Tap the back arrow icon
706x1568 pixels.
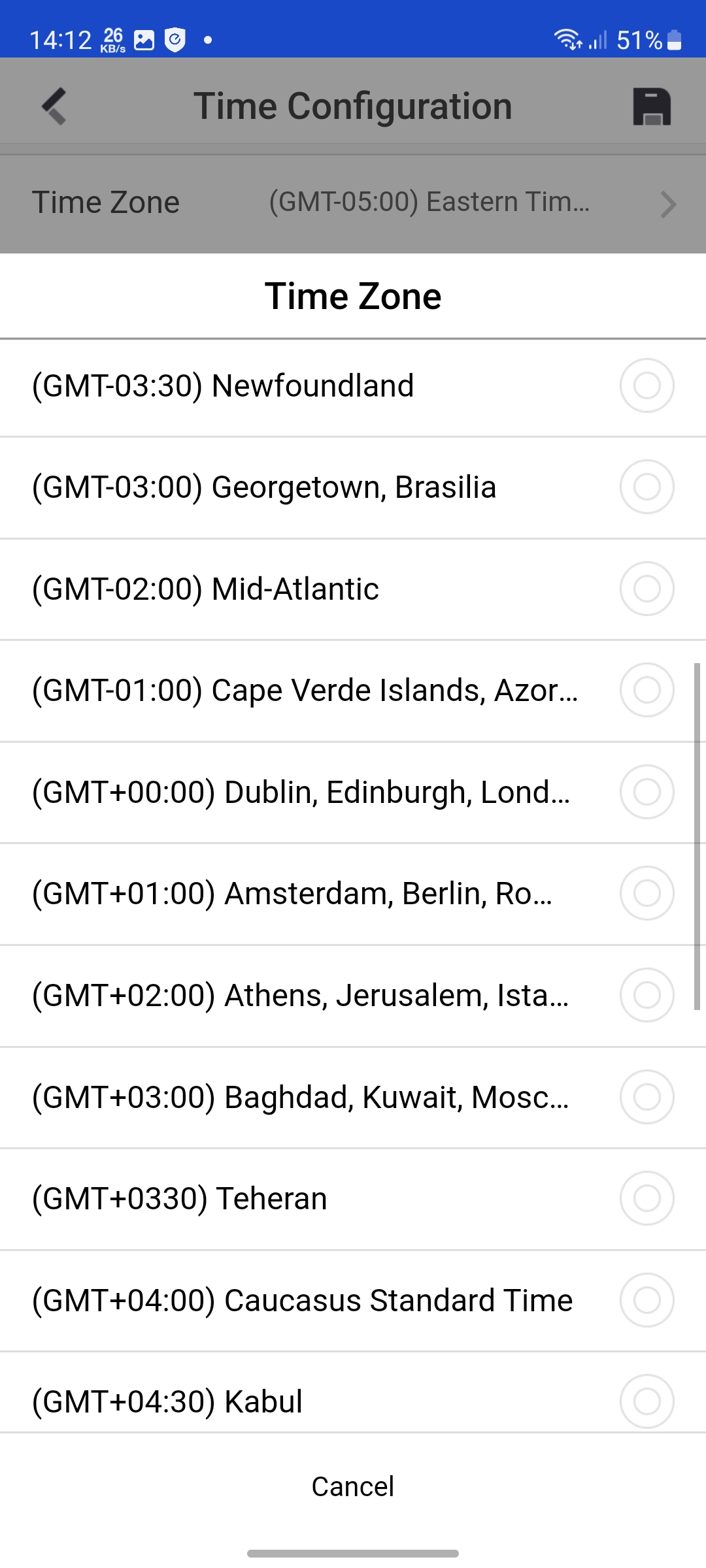(x=54, y=106)
